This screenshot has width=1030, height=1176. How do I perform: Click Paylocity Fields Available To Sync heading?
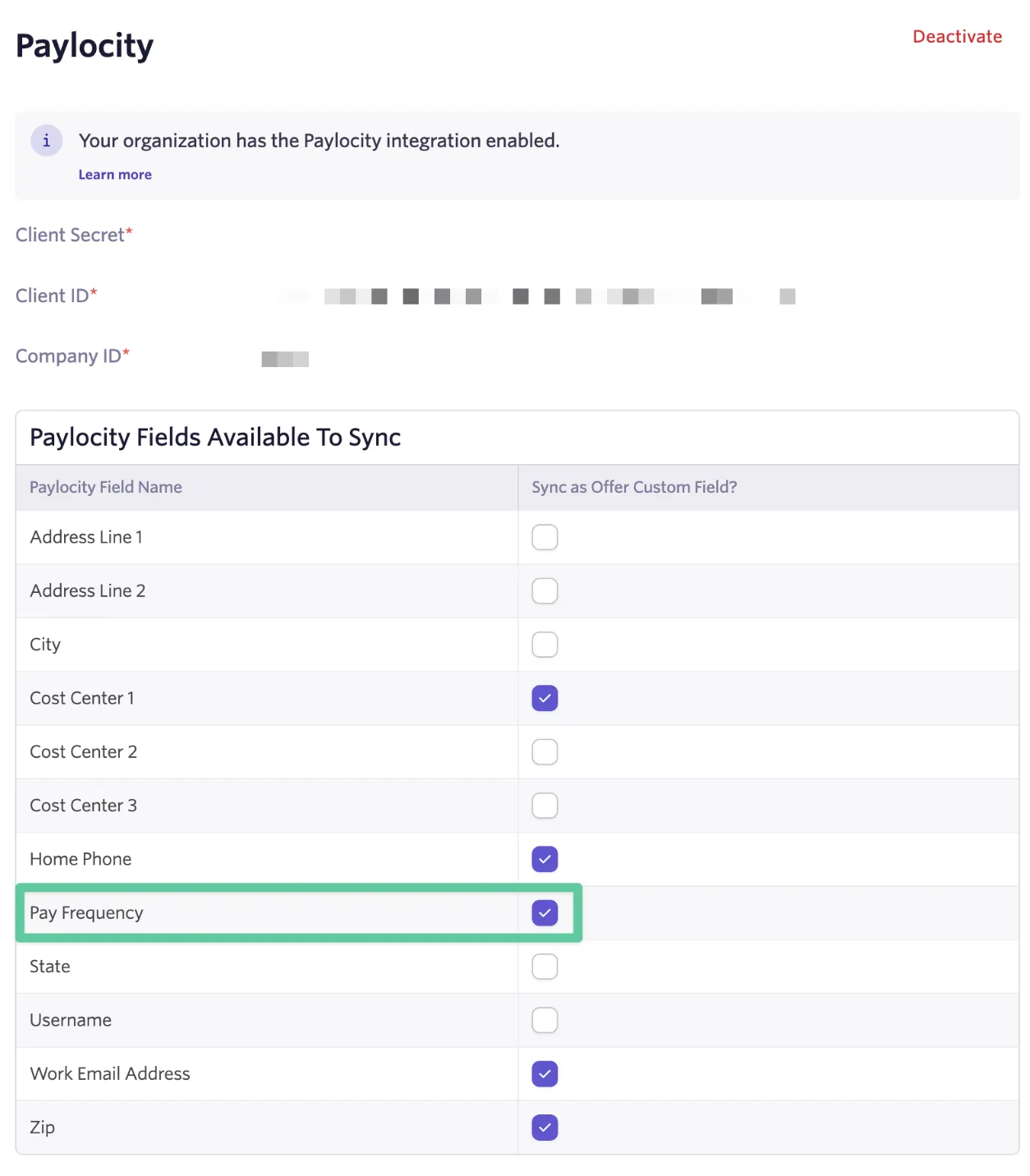pyautogui.click(x=215, y=437)
